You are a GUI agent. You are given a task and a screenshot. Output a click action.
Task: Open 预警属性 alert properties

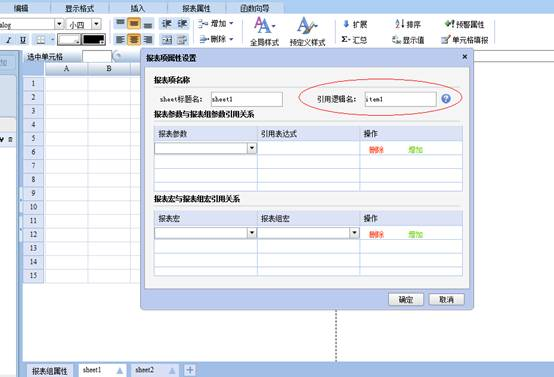pyautogui.click(x=464, y=24)
